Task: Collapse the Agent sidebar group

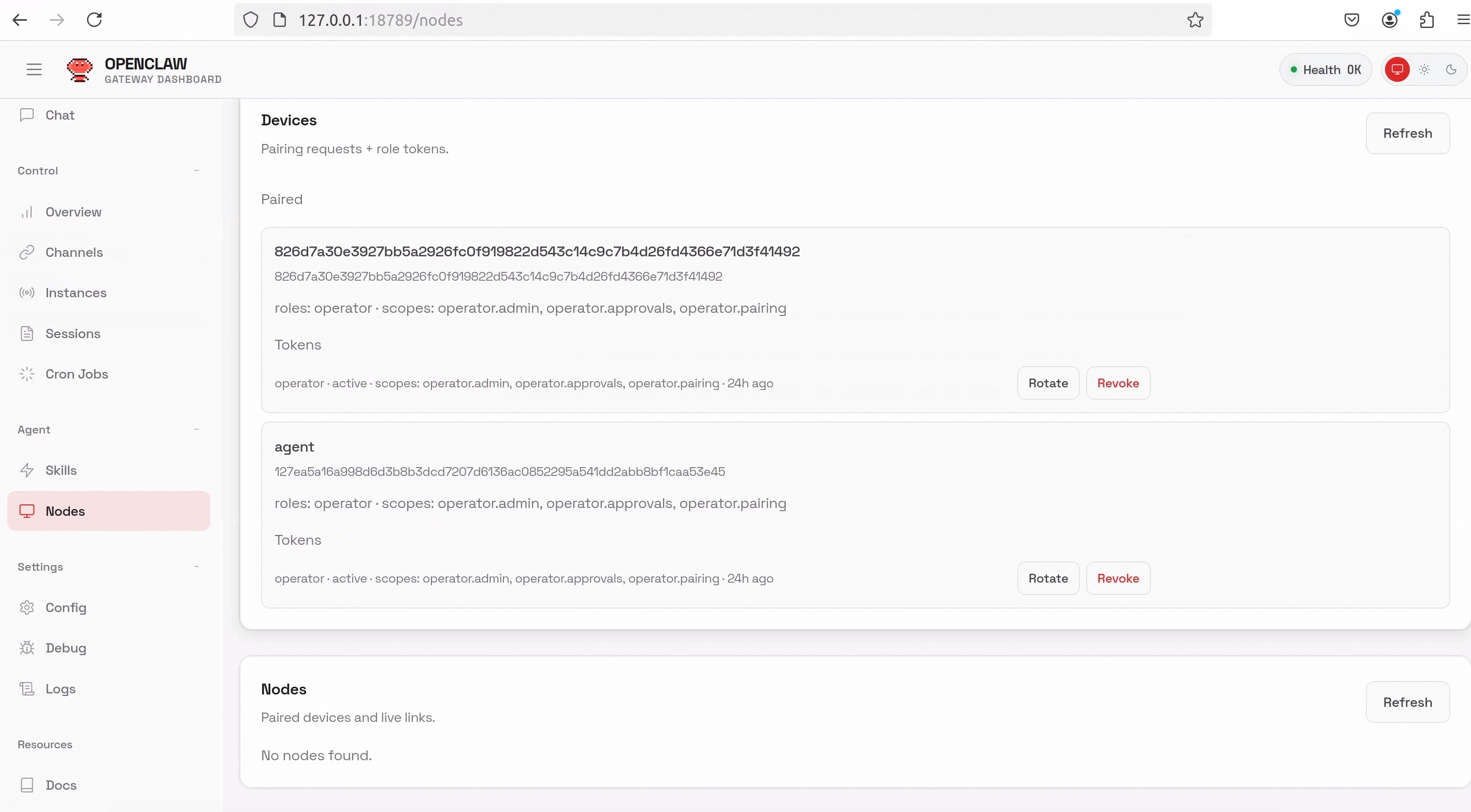Action: (196, 429)
